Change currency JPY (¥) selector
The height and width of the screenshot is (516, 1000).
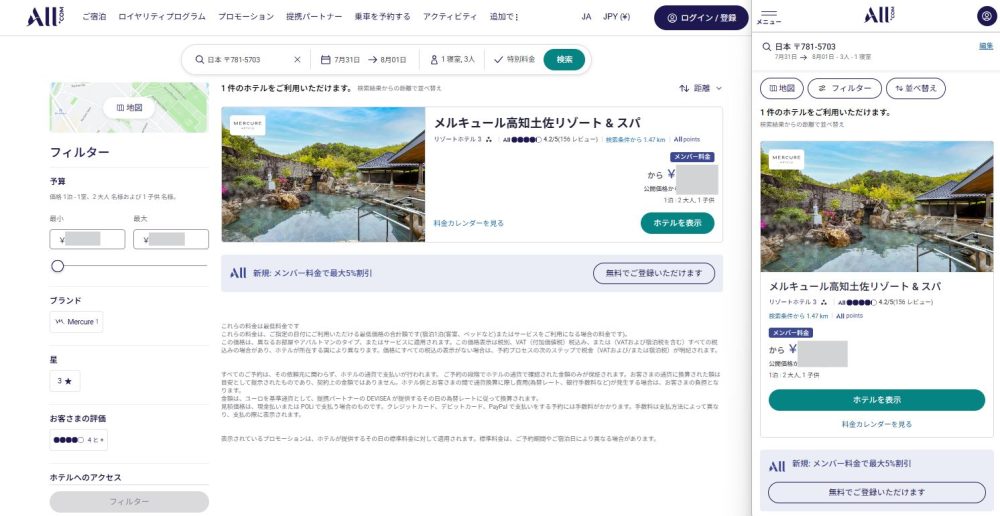pyautogui.click(x=616, y=17)
